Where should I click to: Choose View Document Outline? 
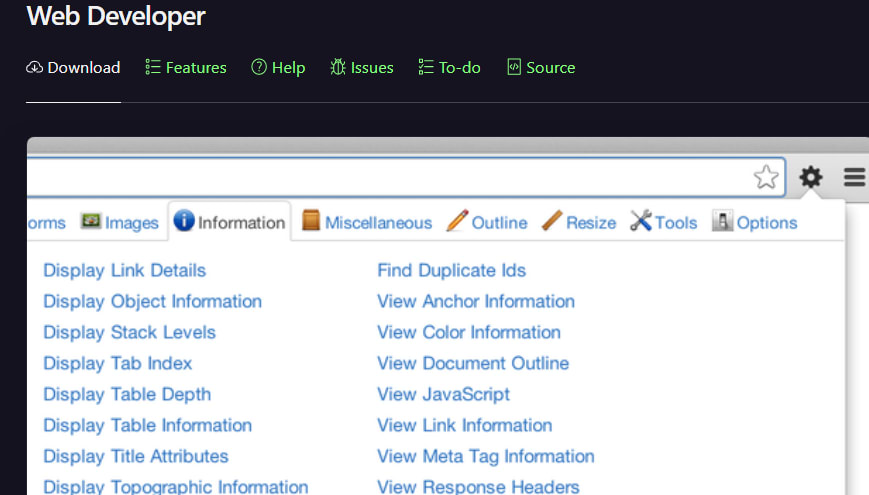tap(473, 364)
